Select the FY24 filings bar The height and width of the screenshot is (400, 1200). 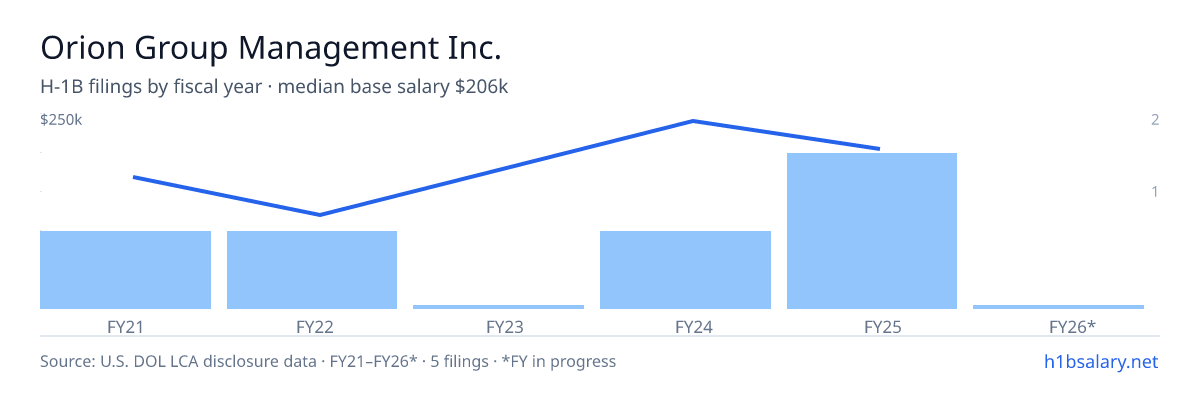[685, 270]
